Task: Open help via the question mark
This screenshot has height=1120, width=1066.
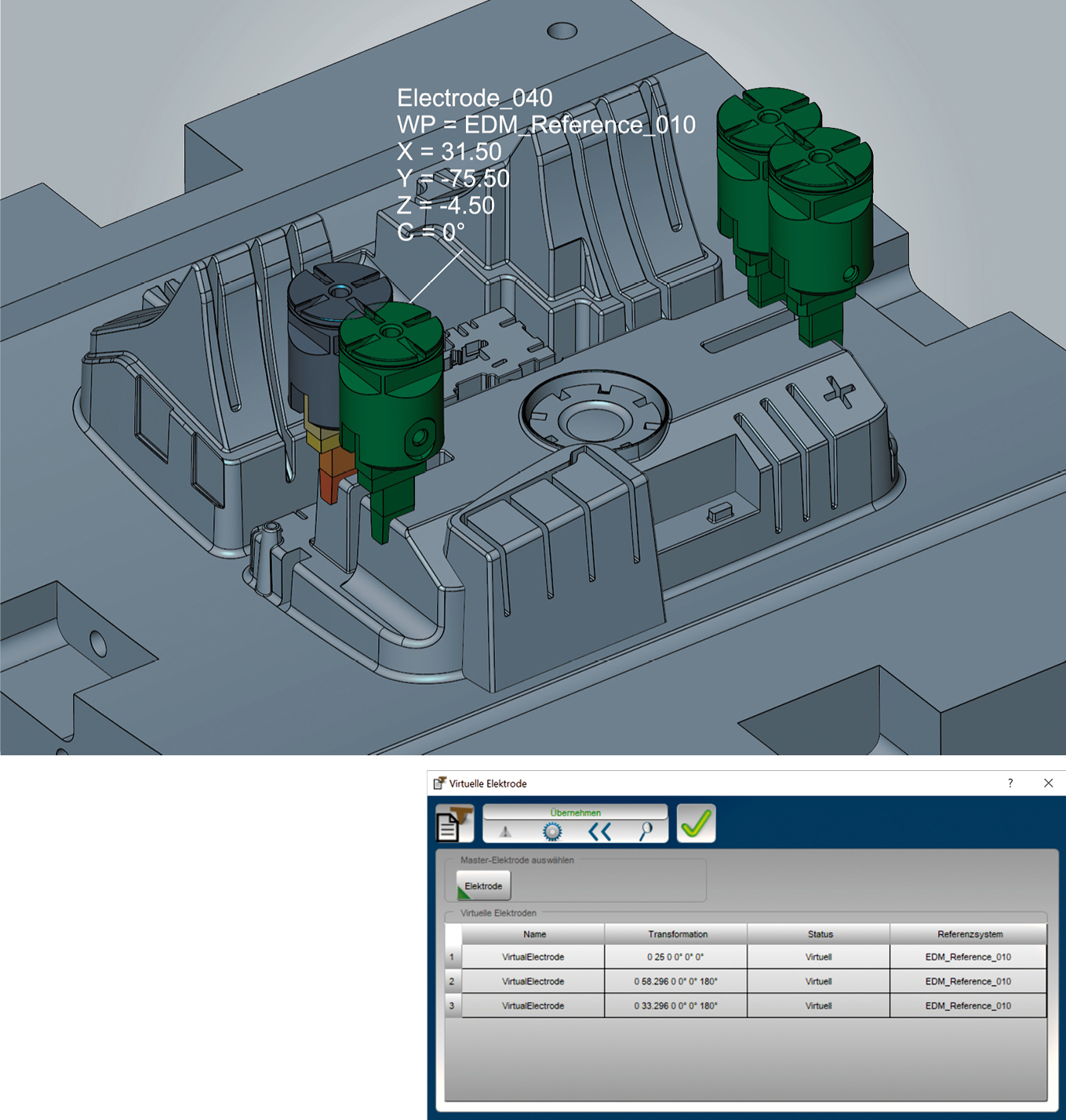Action: click(x=1010, y=783)
